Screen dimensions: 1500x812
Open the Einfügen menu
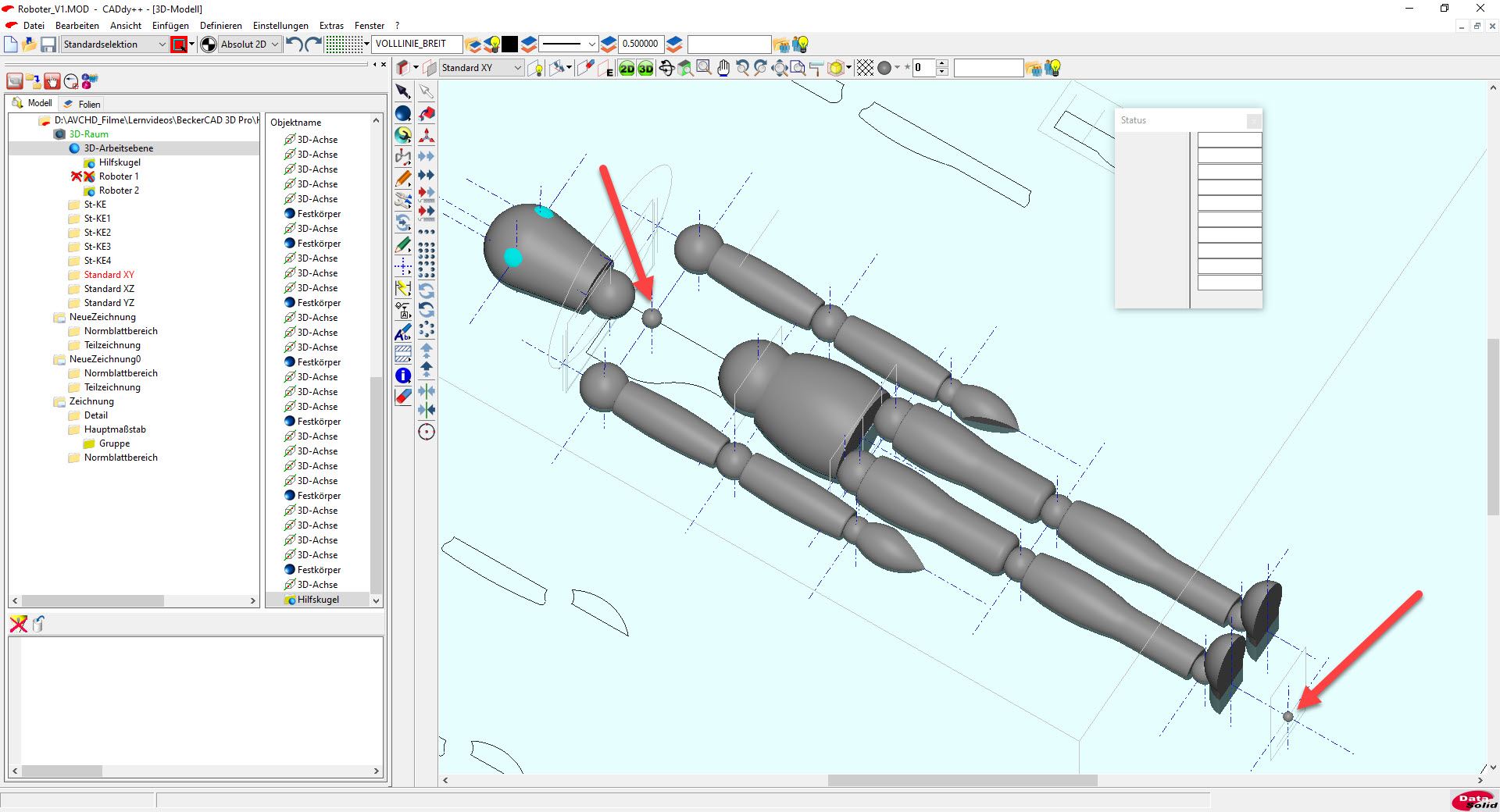point(170,25)
